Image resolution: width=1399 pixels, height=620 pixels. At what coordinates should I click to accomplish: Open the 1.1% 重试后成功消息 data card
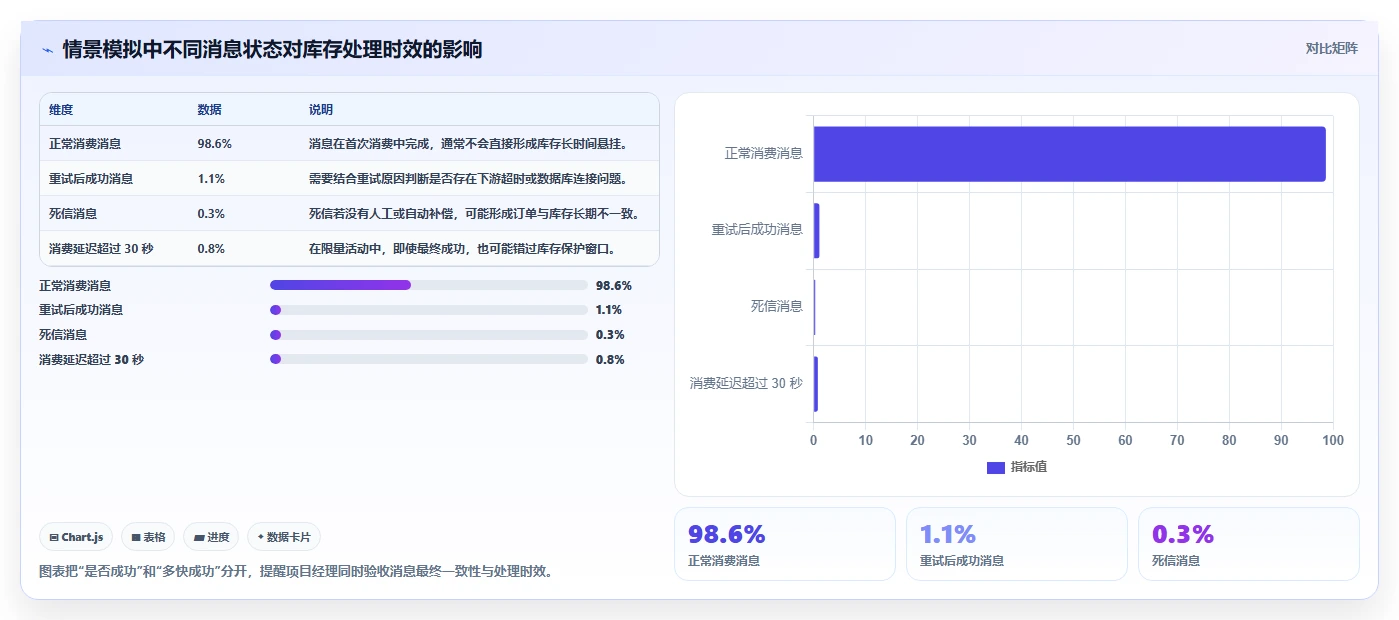(1016, 544)
